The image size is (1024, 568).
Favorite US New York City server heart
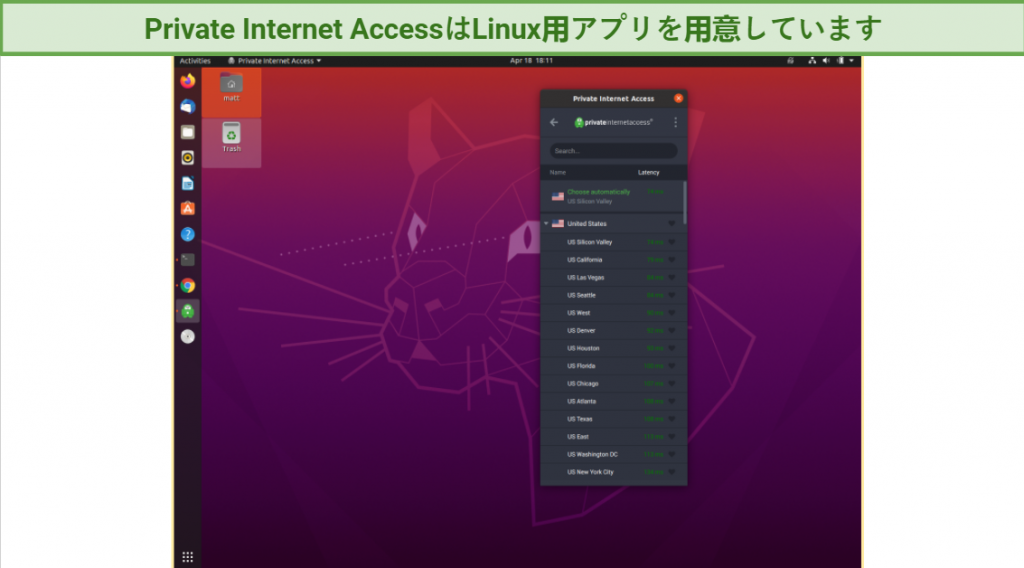[x=671, y=471]
